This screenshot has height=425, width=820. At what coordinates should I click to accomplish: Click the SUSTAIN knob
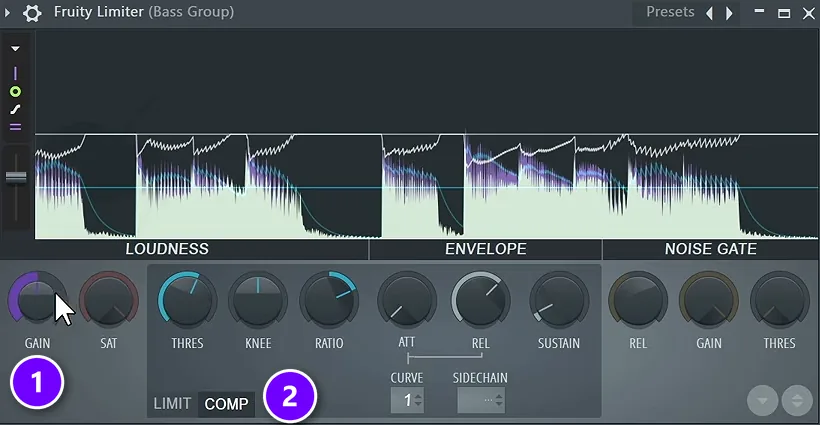click(559, 300)
